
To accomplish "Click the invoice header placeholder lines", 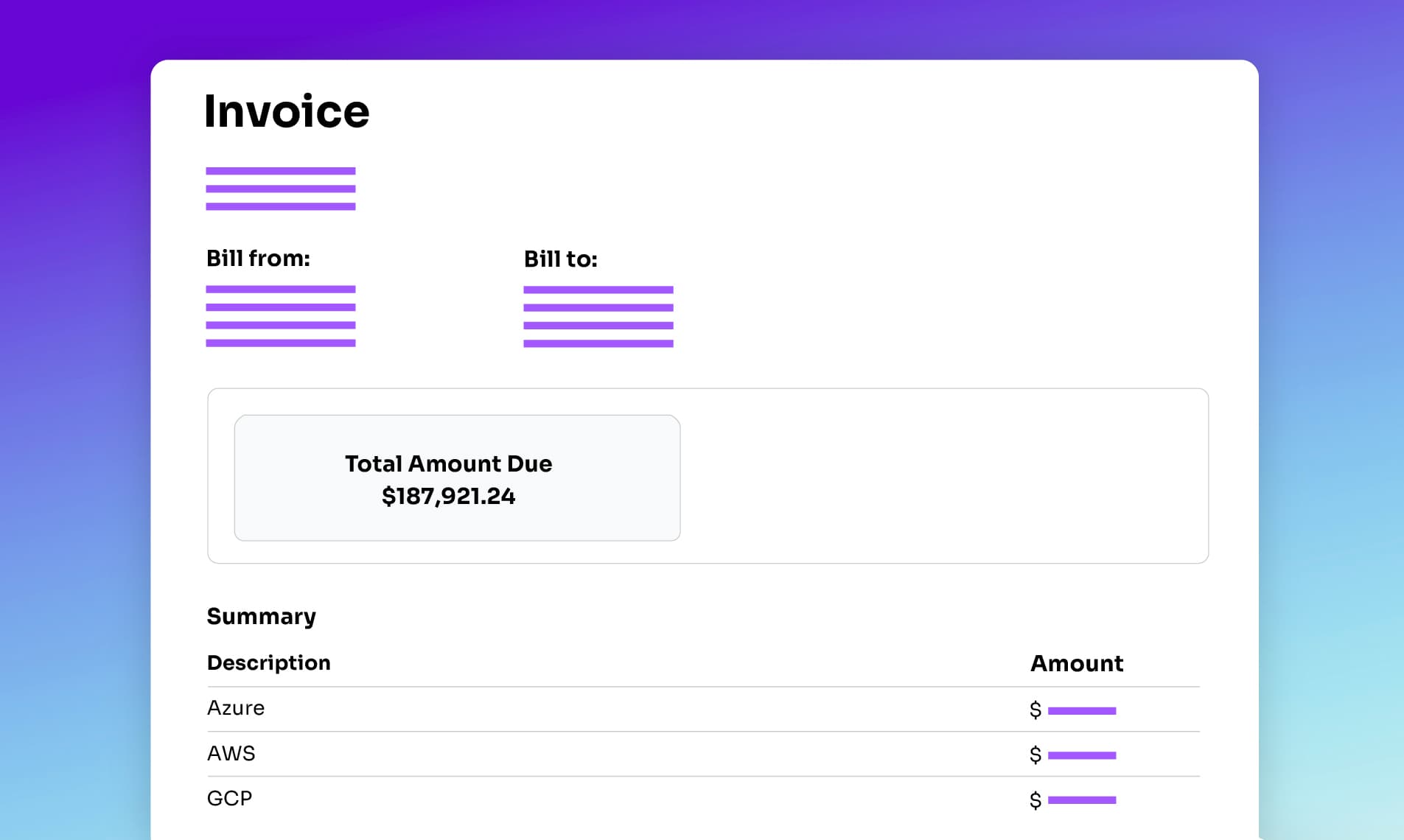I will pyautogui.click(x=281, y=190).
